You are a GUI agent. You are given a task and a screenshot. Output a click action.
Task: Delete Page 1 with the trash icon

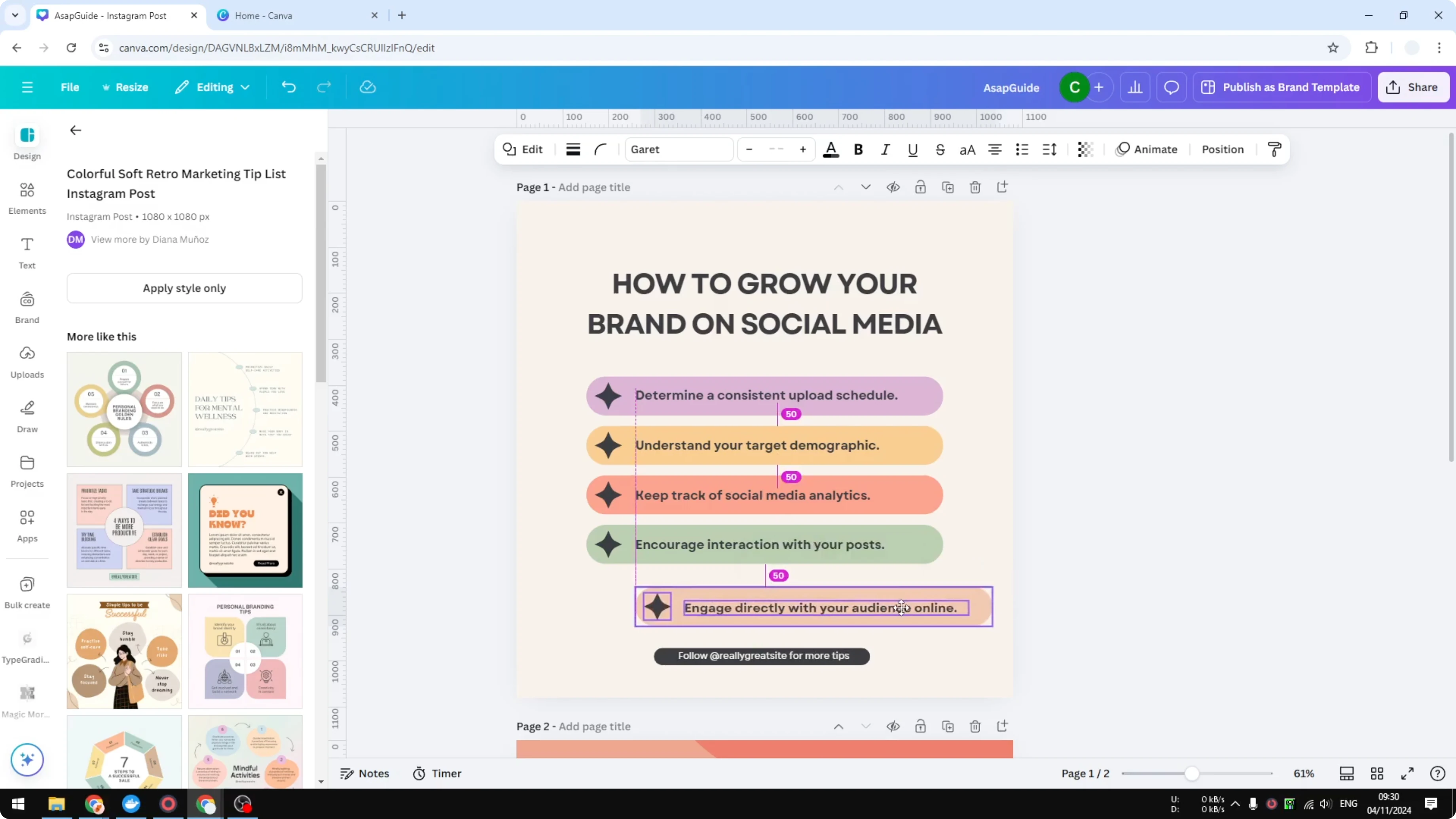(975, 187)
